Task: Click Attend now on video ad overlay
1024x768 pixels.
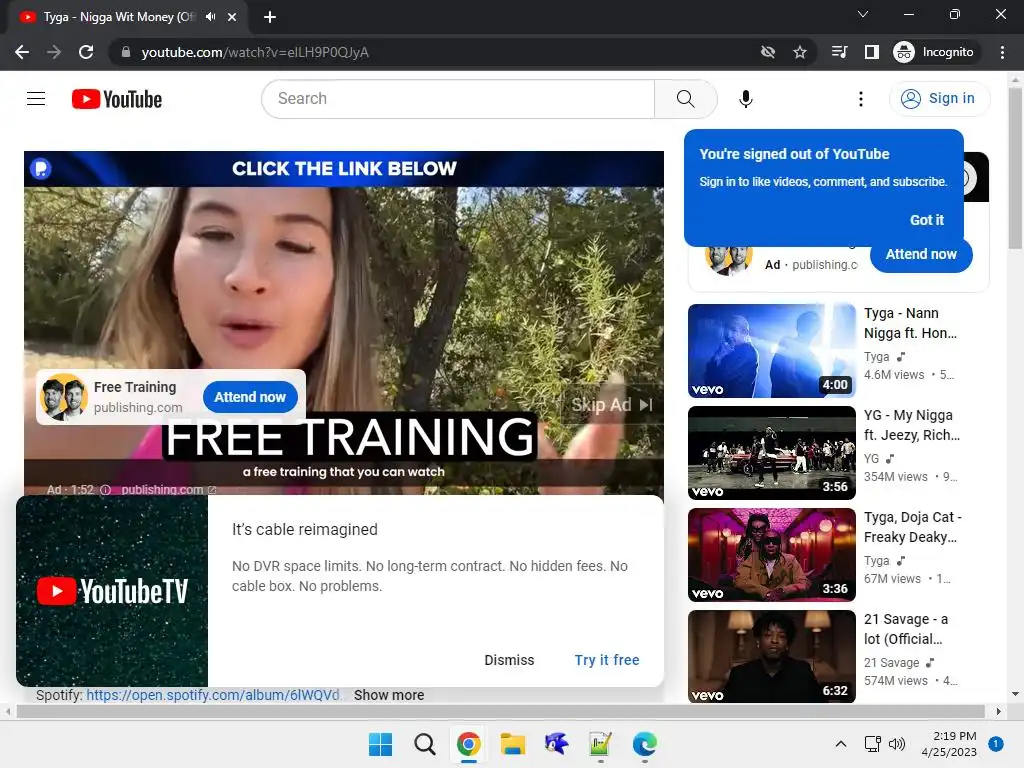Action: (250, 397)
